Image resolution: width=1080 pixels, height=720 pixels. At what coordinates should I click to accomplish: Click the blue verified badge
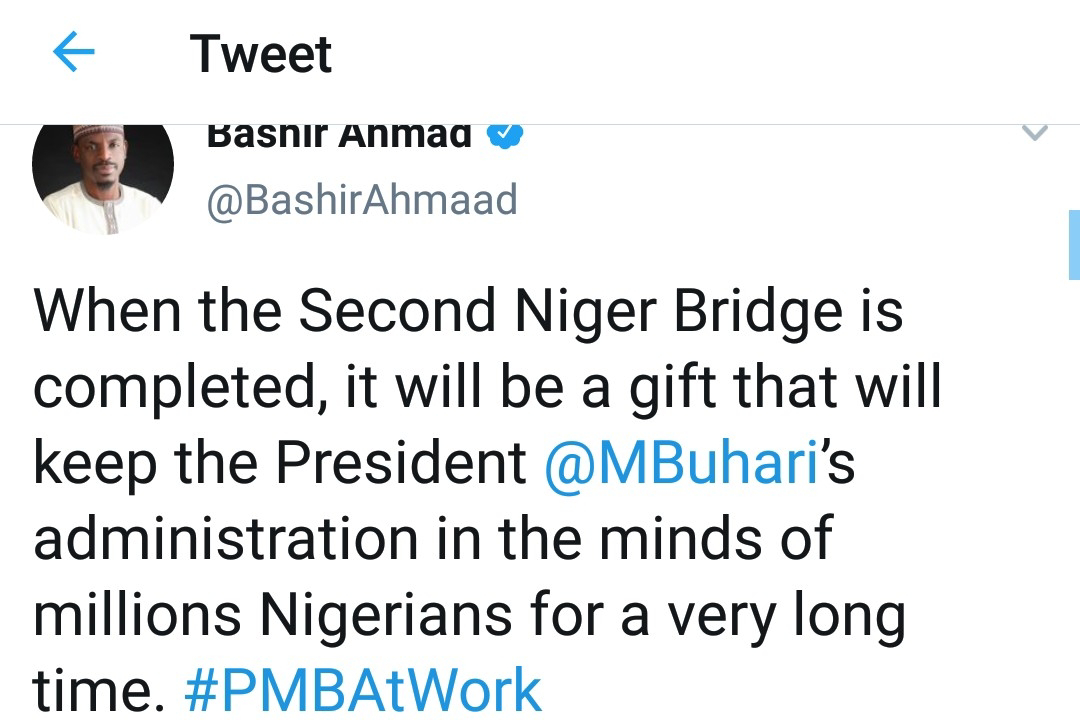(x=506, y=135)
